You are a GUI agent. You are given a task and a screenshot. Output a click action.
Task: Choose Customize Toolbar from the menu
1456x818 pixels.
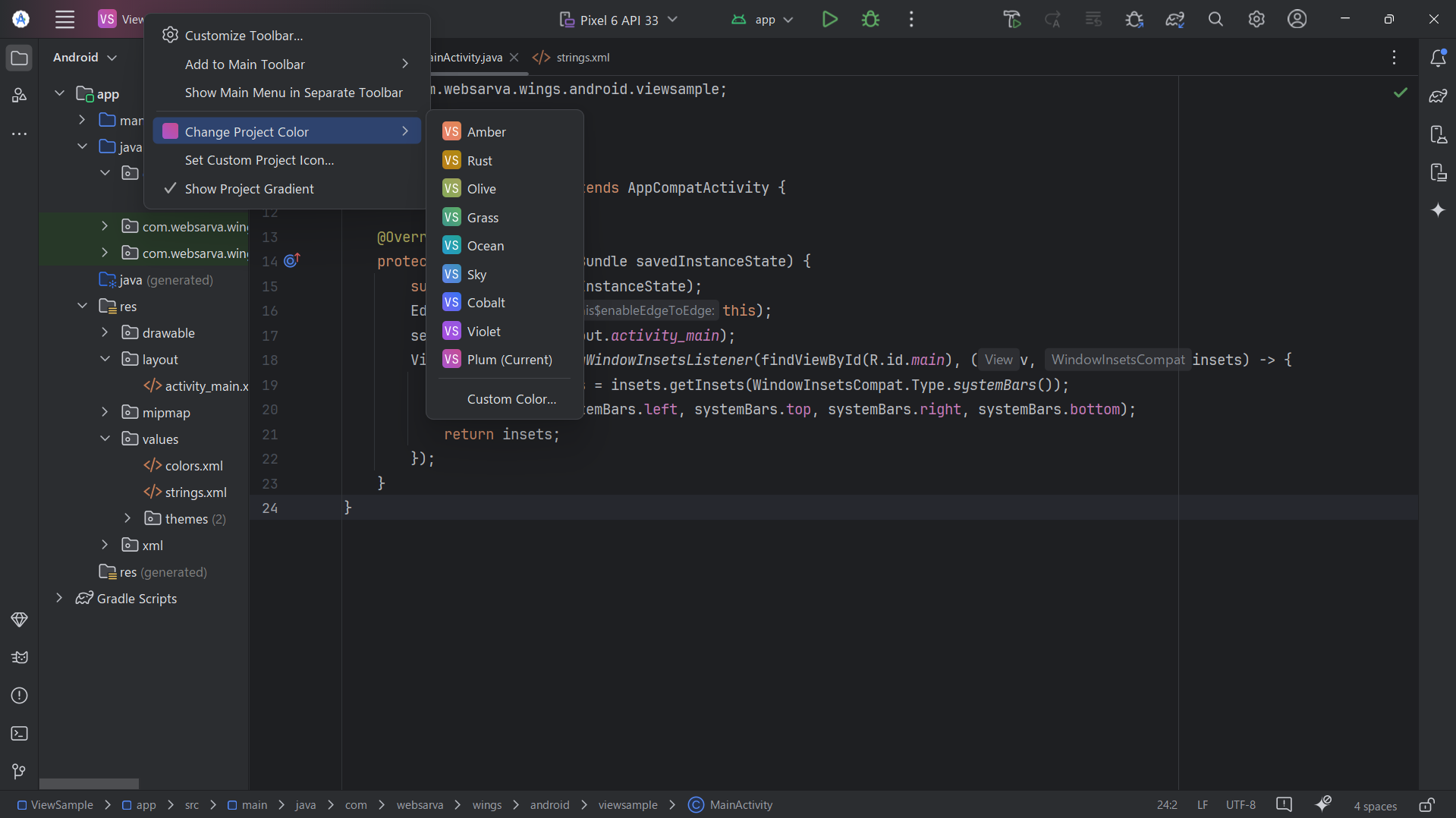click(x=244, y=35)
